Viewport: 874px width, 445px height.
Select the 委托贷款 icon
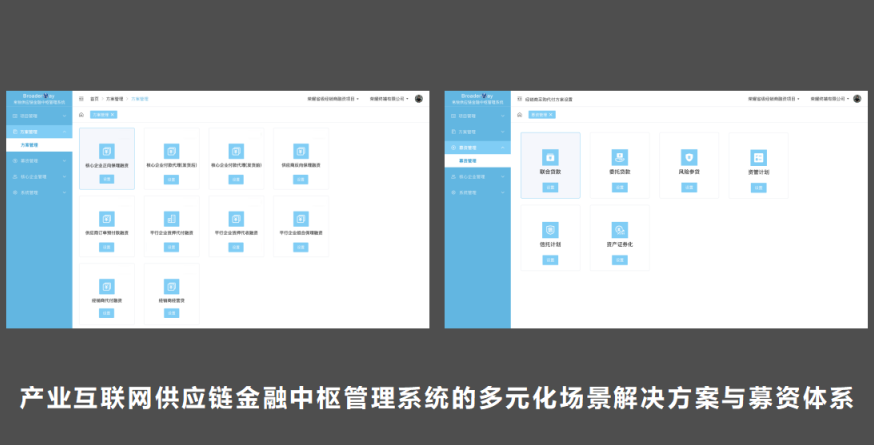(x=620, y=158)
